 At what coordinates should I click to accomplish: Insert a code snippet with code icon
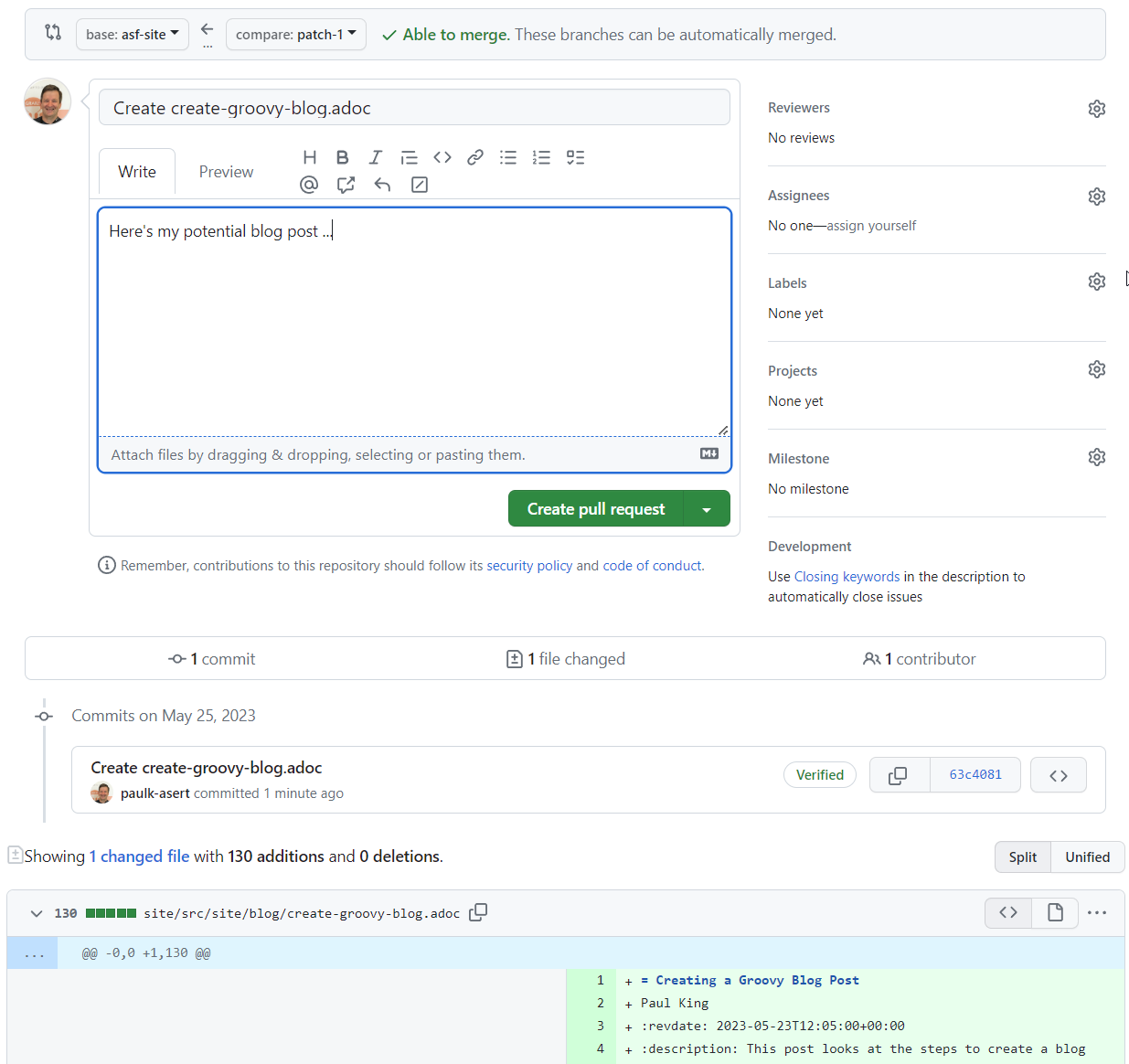(x=442, y=157)
